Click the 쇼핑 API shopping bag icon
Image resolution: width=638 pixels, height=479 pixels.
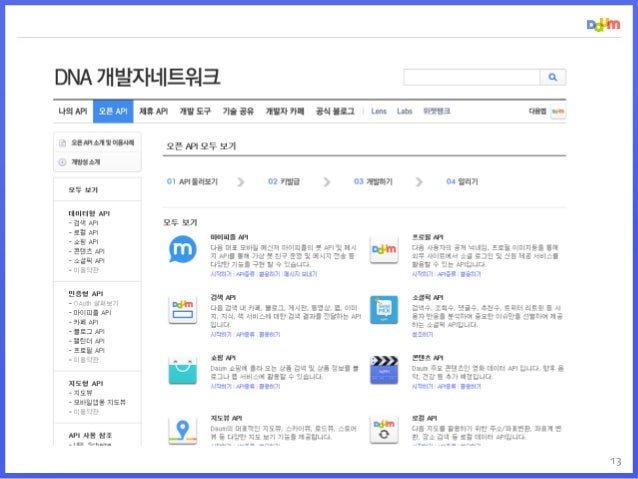(x=183, y=370)
